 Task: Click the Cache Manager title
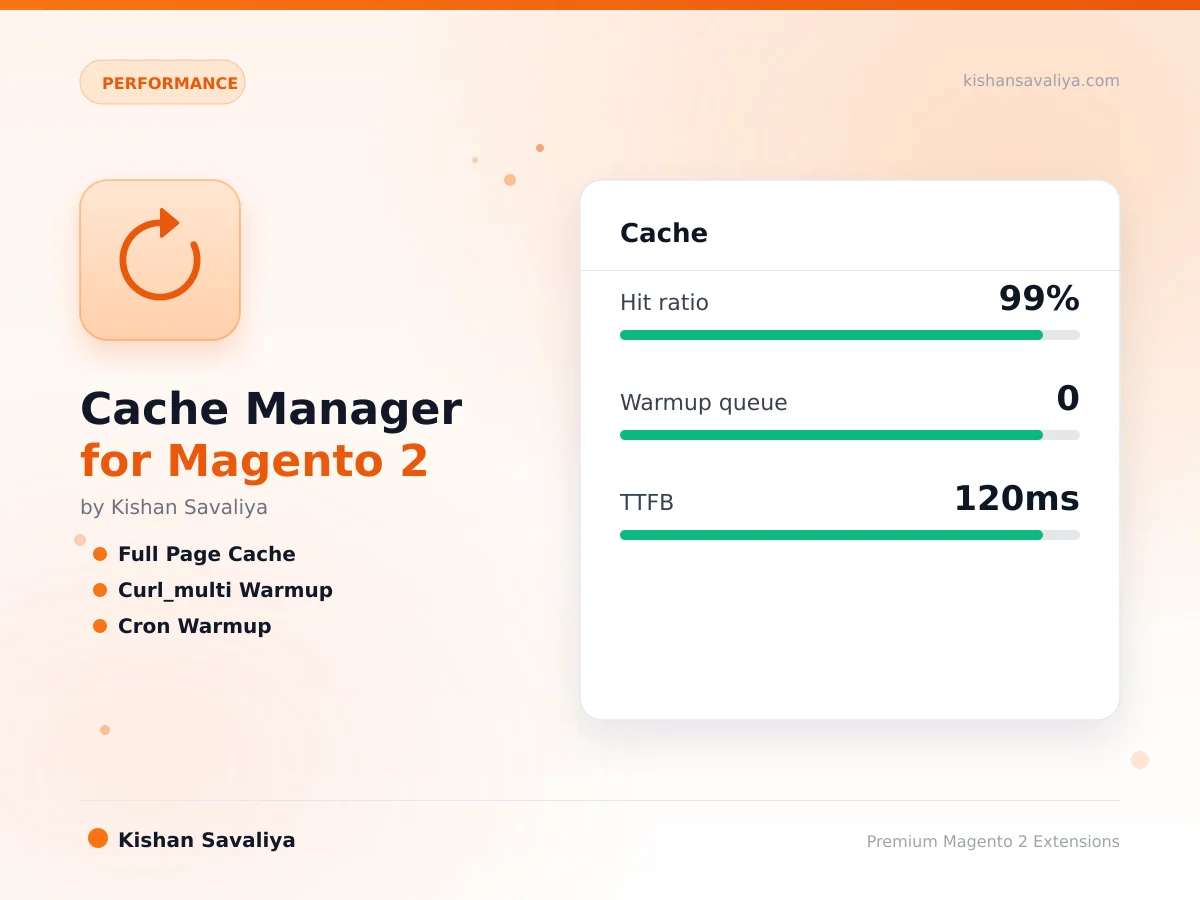tap(271, 408)
